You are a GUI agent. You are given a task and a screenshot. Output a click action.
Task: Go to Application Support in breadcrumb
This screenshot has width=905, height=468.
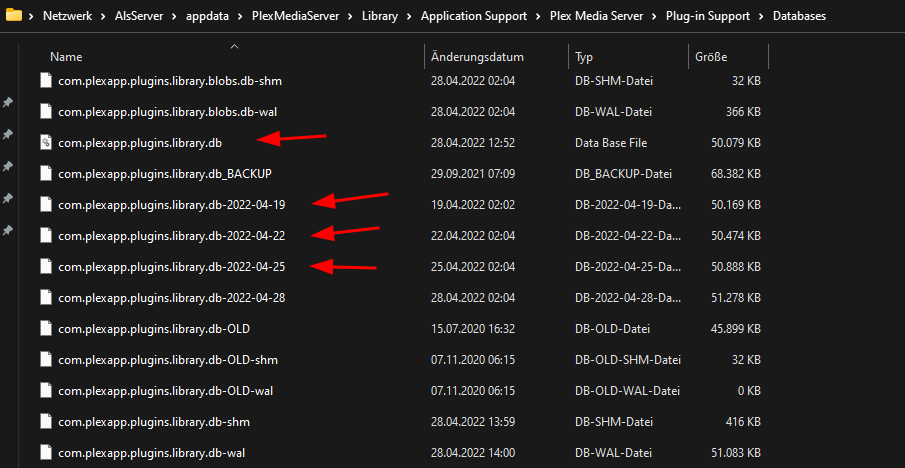474,16
